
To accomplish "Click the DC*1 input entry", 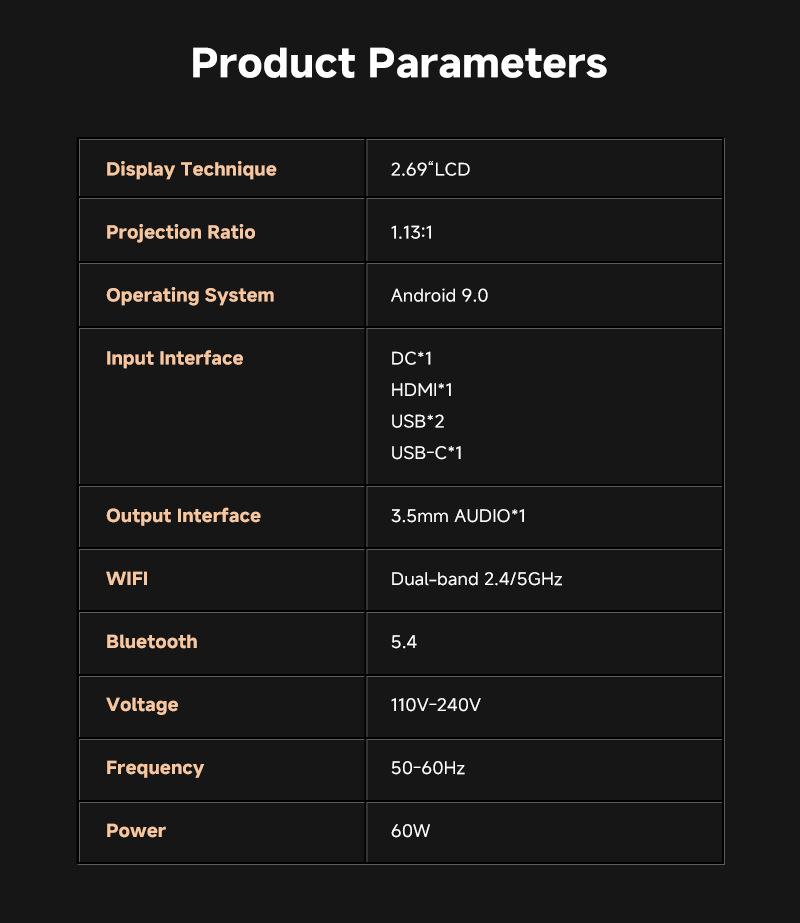I will 411,358.
